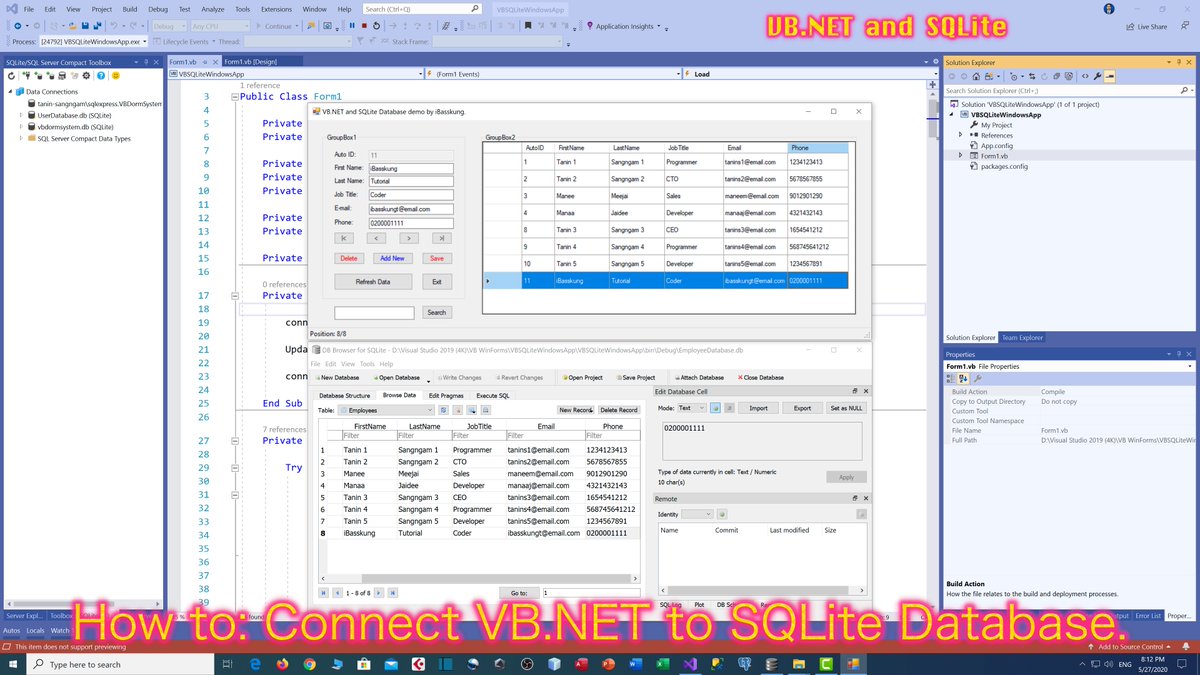Click New Record button in DB Browser
Viewport: 1200px width, 675px height.
coord(576,410)
